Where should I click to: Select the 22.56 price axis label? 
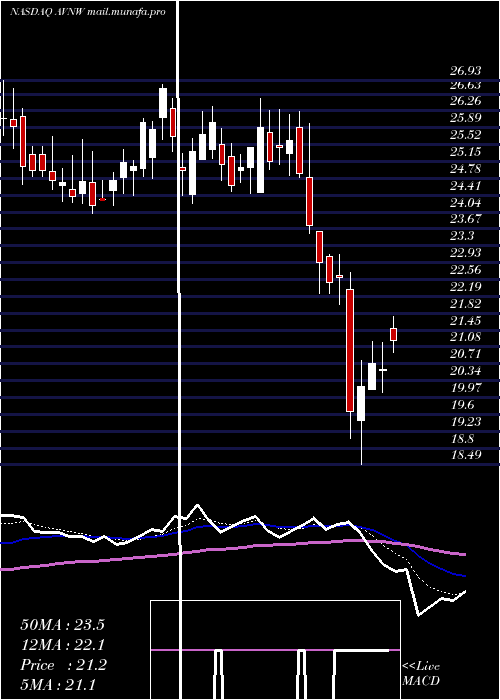[466, 270]
